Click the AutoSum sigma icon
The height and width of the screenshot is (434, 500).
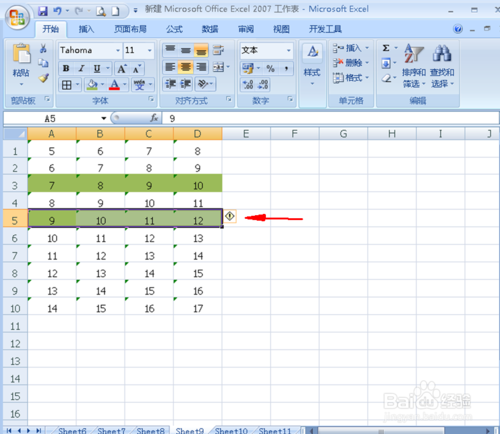pos(386,48)
